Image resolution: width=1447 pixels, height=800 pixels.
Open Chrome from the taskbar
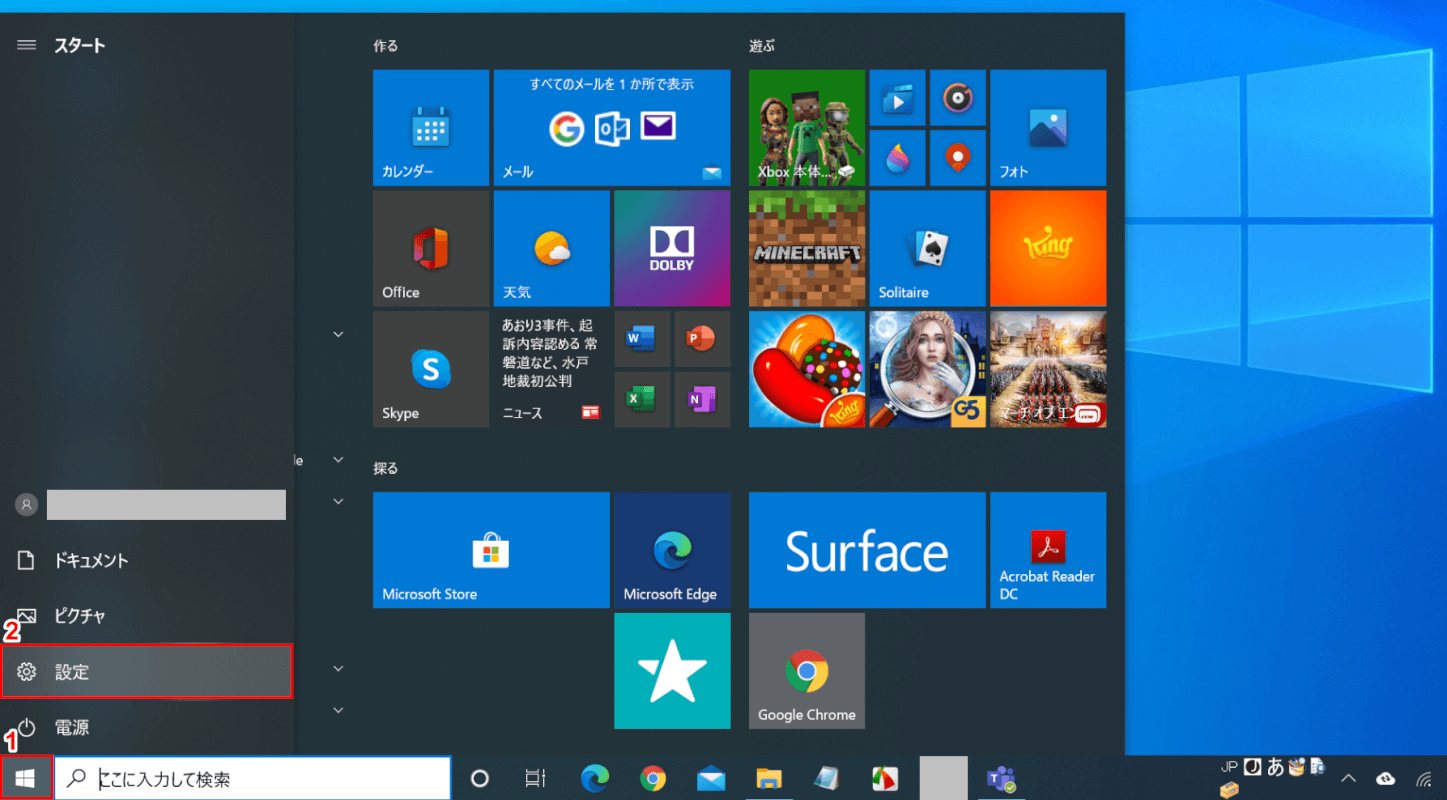654,778
